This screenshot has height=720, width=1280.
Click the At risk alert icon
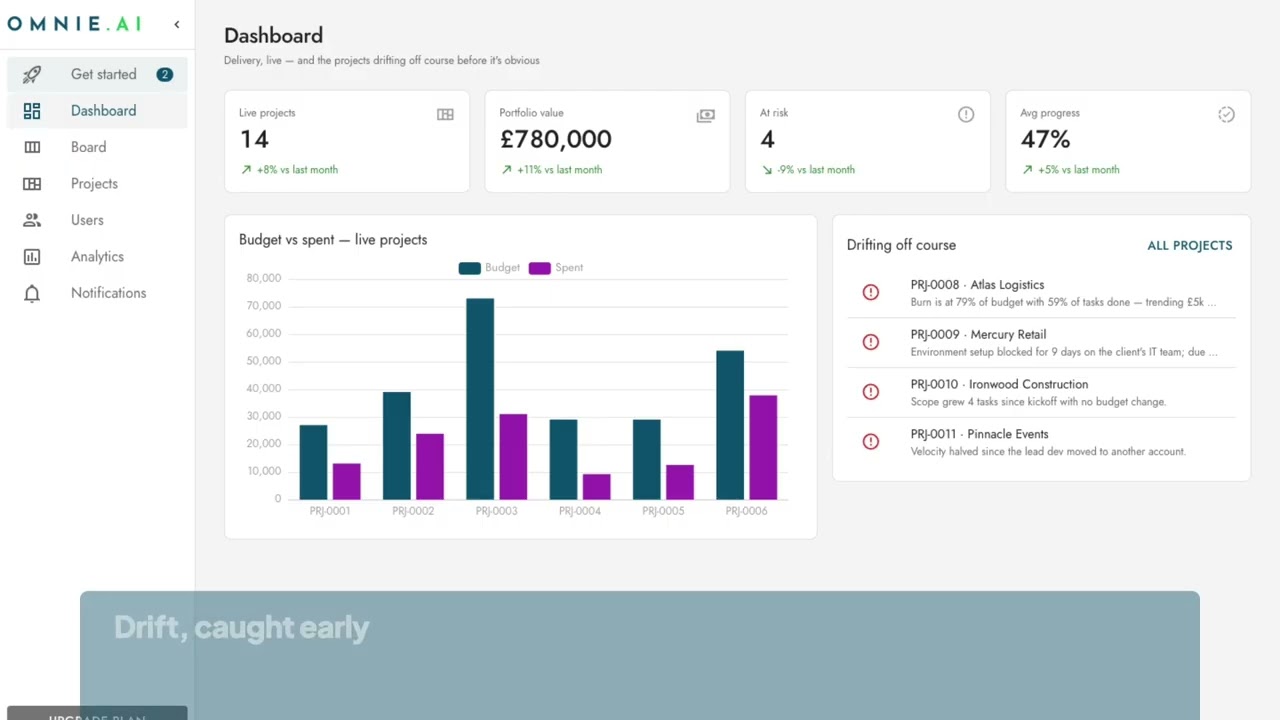point(966,115)
